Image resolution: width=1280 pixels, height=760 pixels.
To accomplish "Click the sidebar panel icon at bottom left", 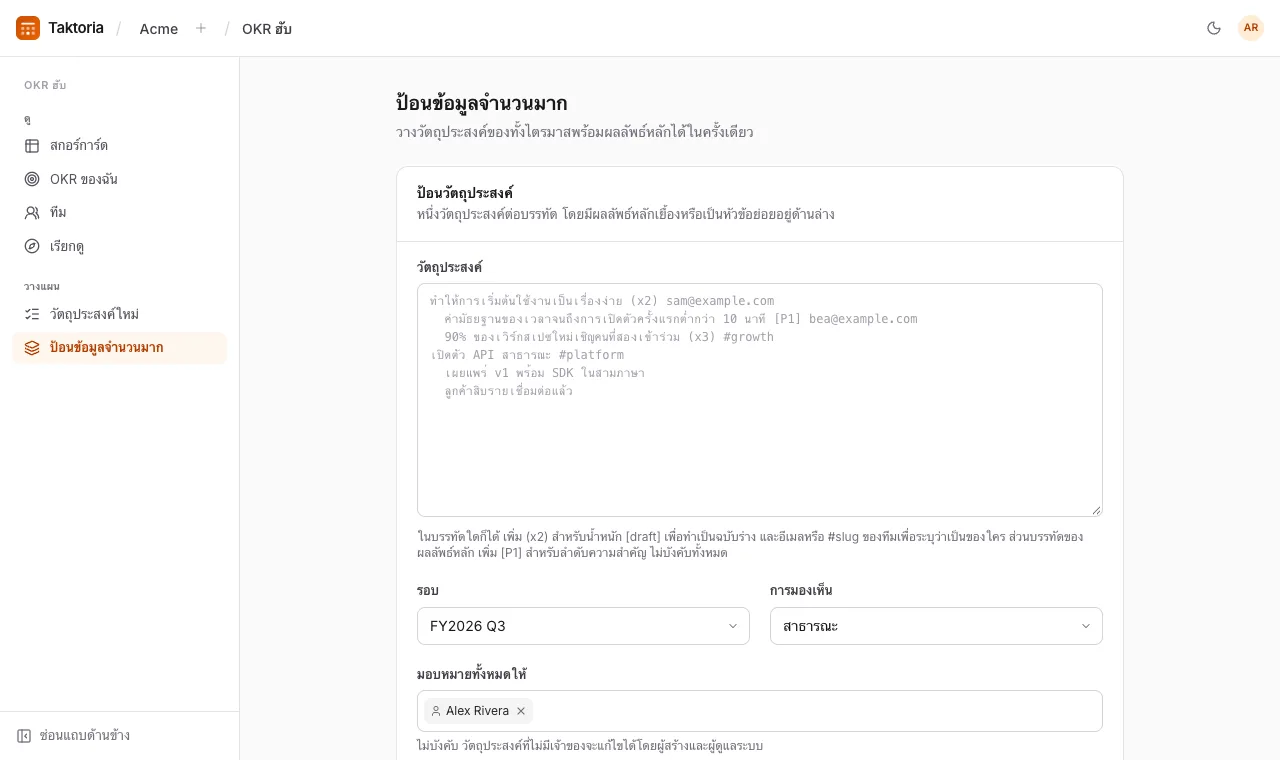I will (24, 736).
